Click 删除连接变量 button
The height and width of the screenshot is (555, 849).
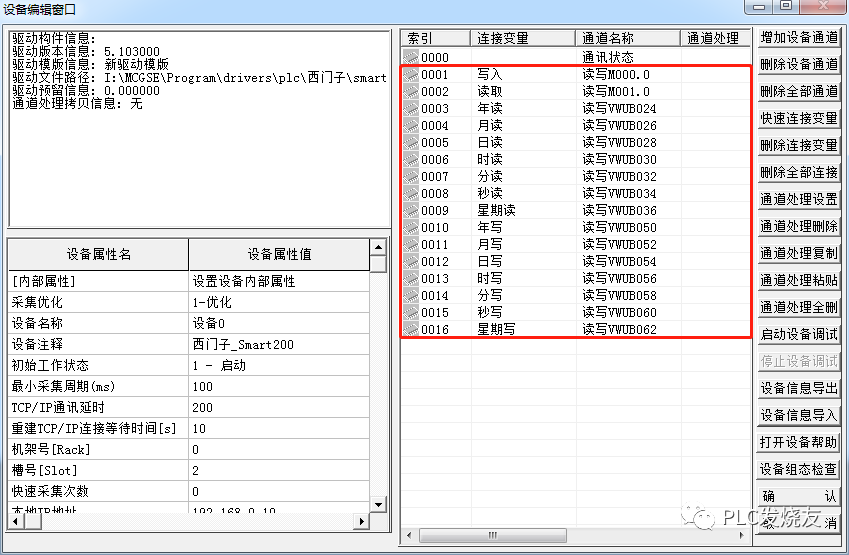799,145
